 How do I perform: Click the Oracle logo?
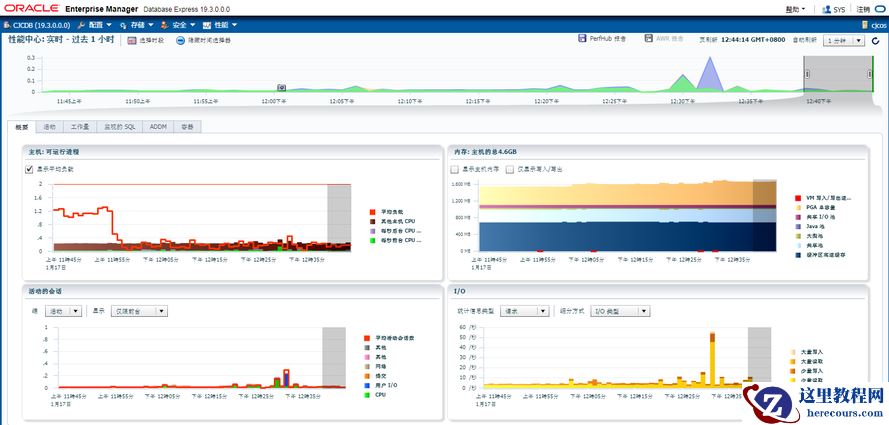click(31, 8)
